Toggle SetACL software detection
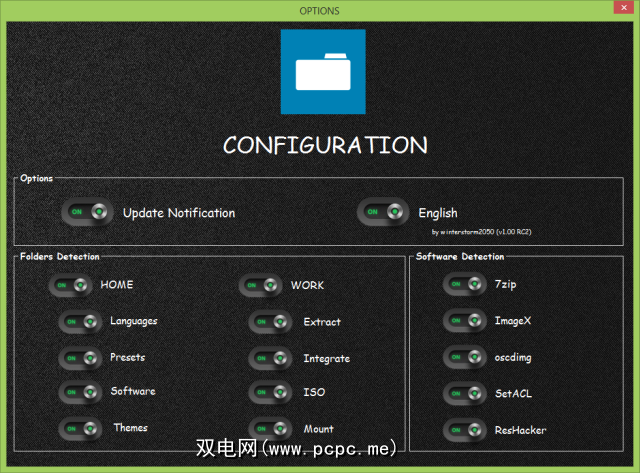The image size is (640, 473). pyautogui.click(x=465, y=393)
